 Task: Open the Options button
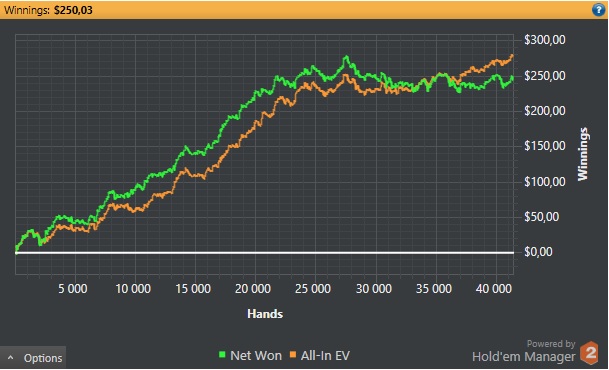point(33,358)
